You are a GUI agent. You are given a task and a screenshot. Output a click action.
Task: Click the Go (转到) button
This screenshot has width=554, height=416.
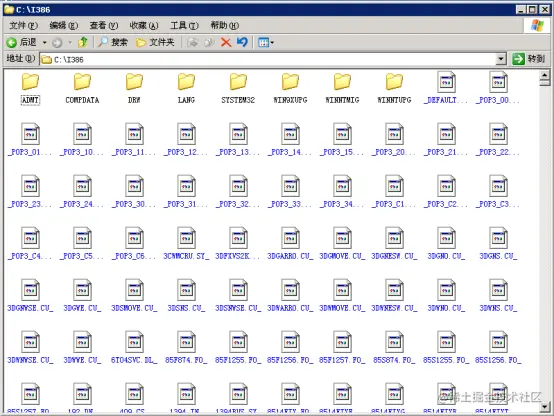pos(529,59)
